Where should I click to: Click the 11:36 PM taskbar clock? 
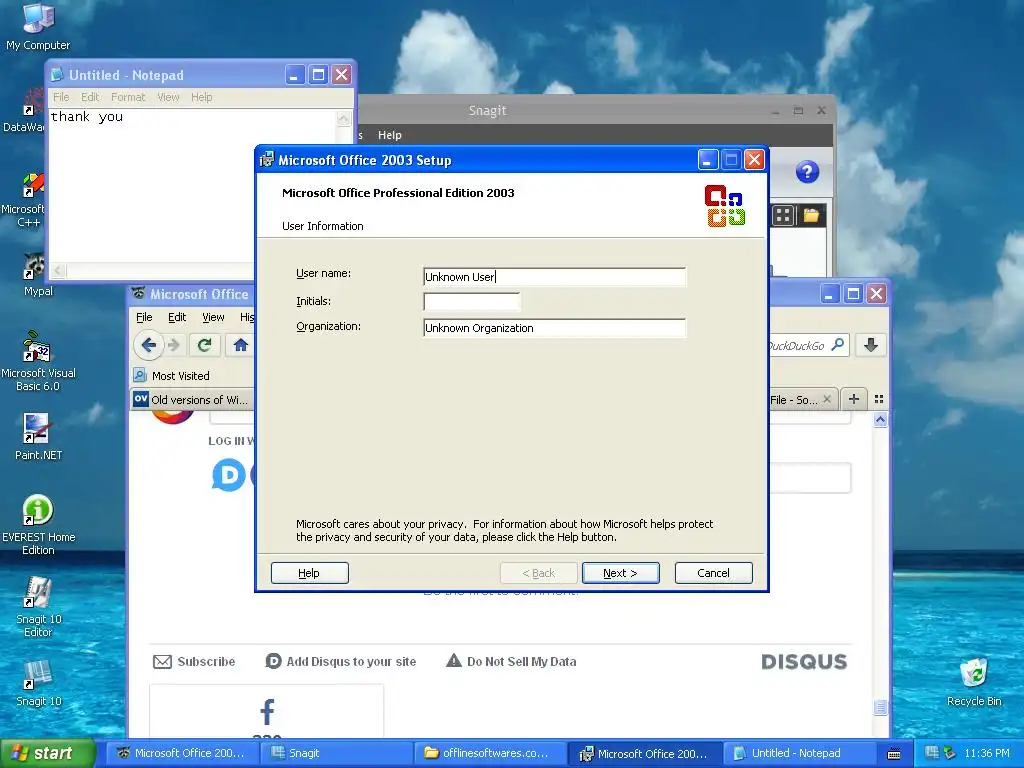987,753
